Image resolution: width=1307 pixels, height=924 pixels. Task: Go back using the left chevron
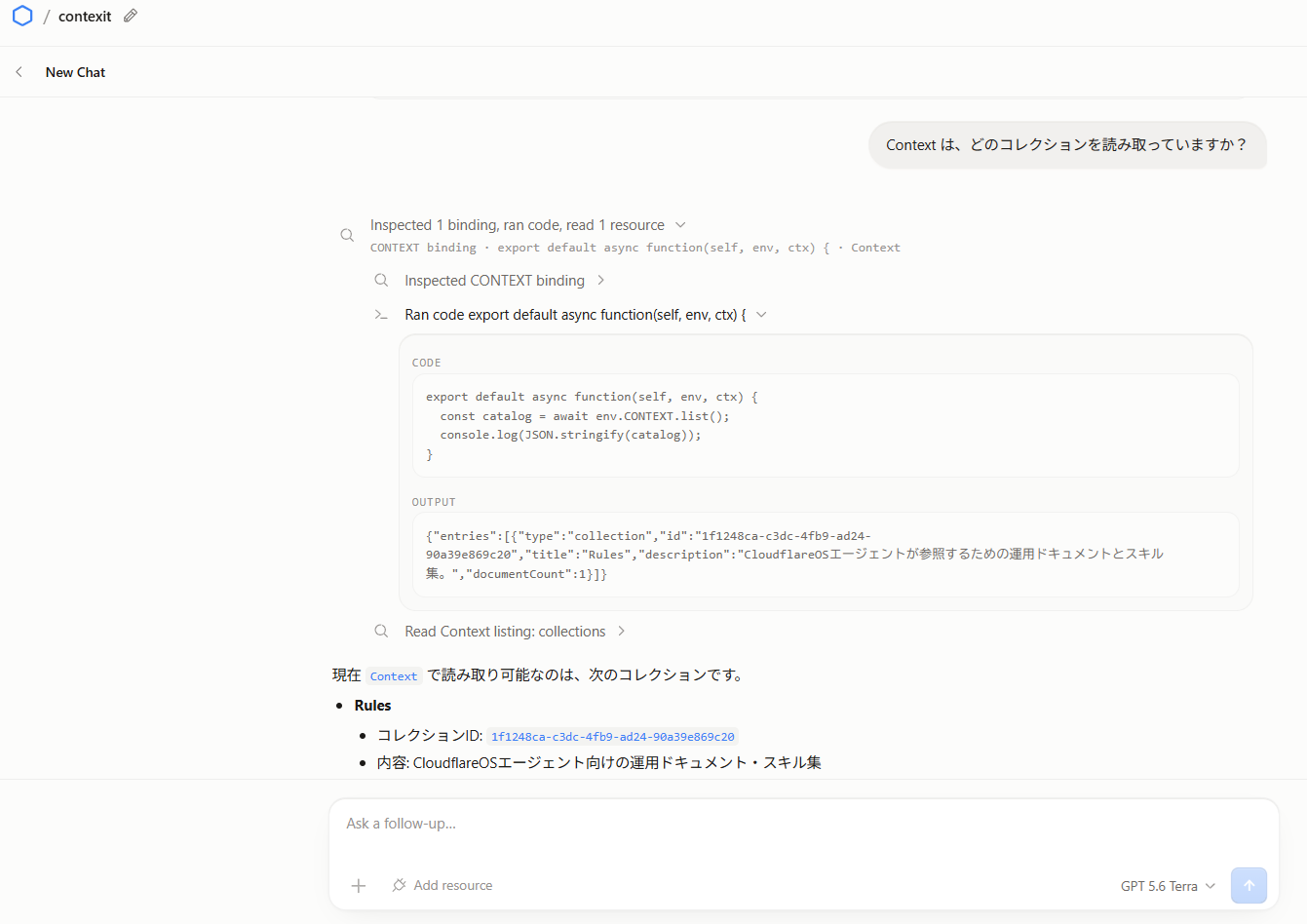pos(19,72)
